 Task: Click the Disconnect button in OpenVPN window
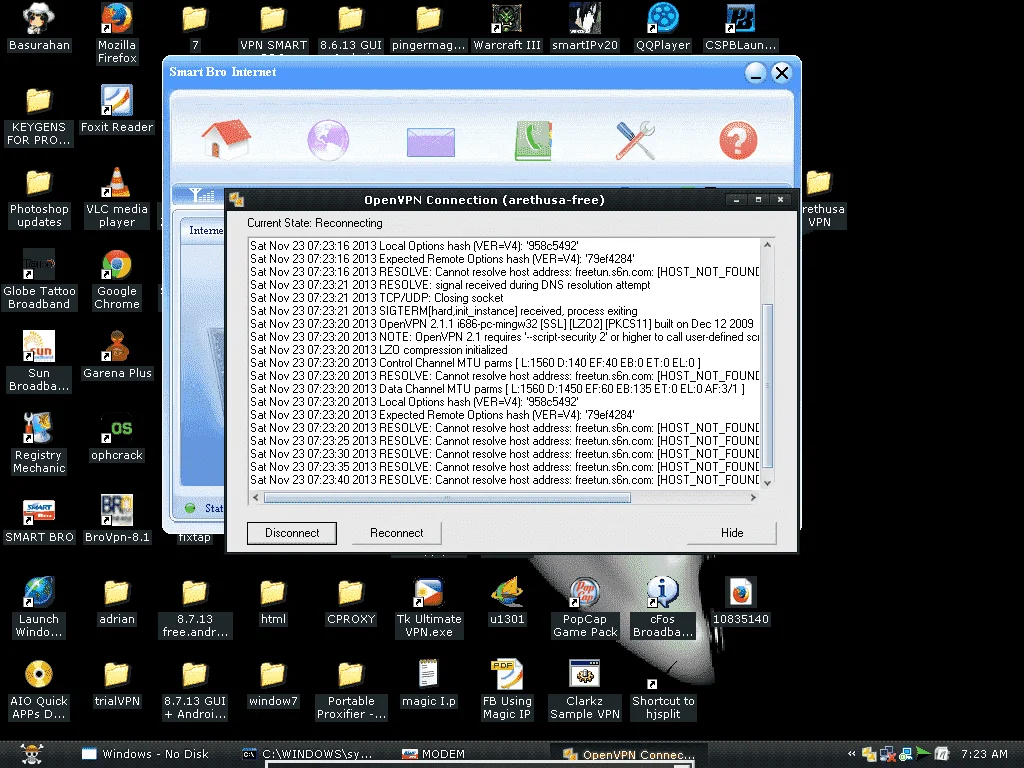click(292, 533)
